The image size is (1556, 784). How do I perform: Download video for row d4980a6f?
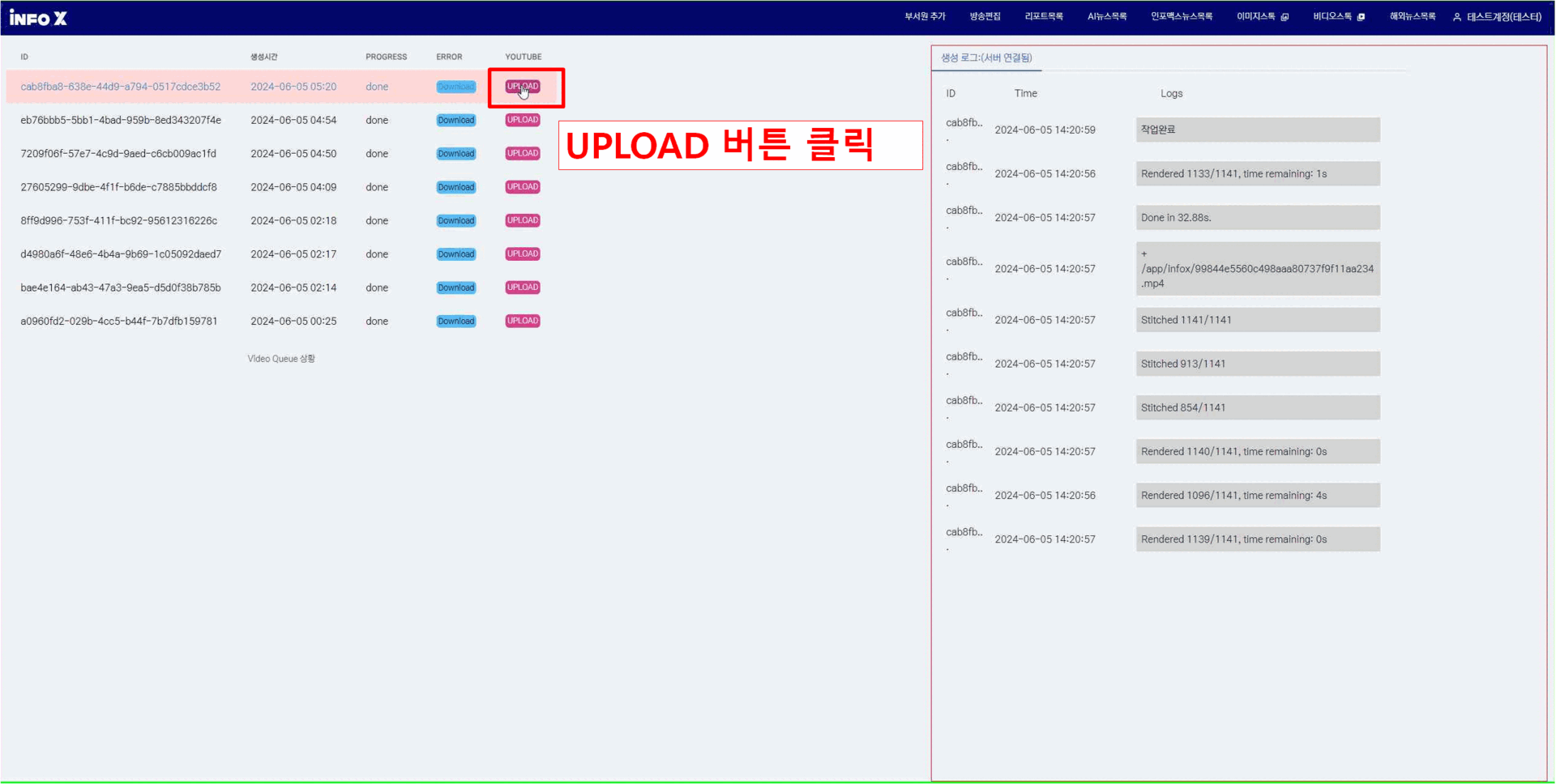456,254
